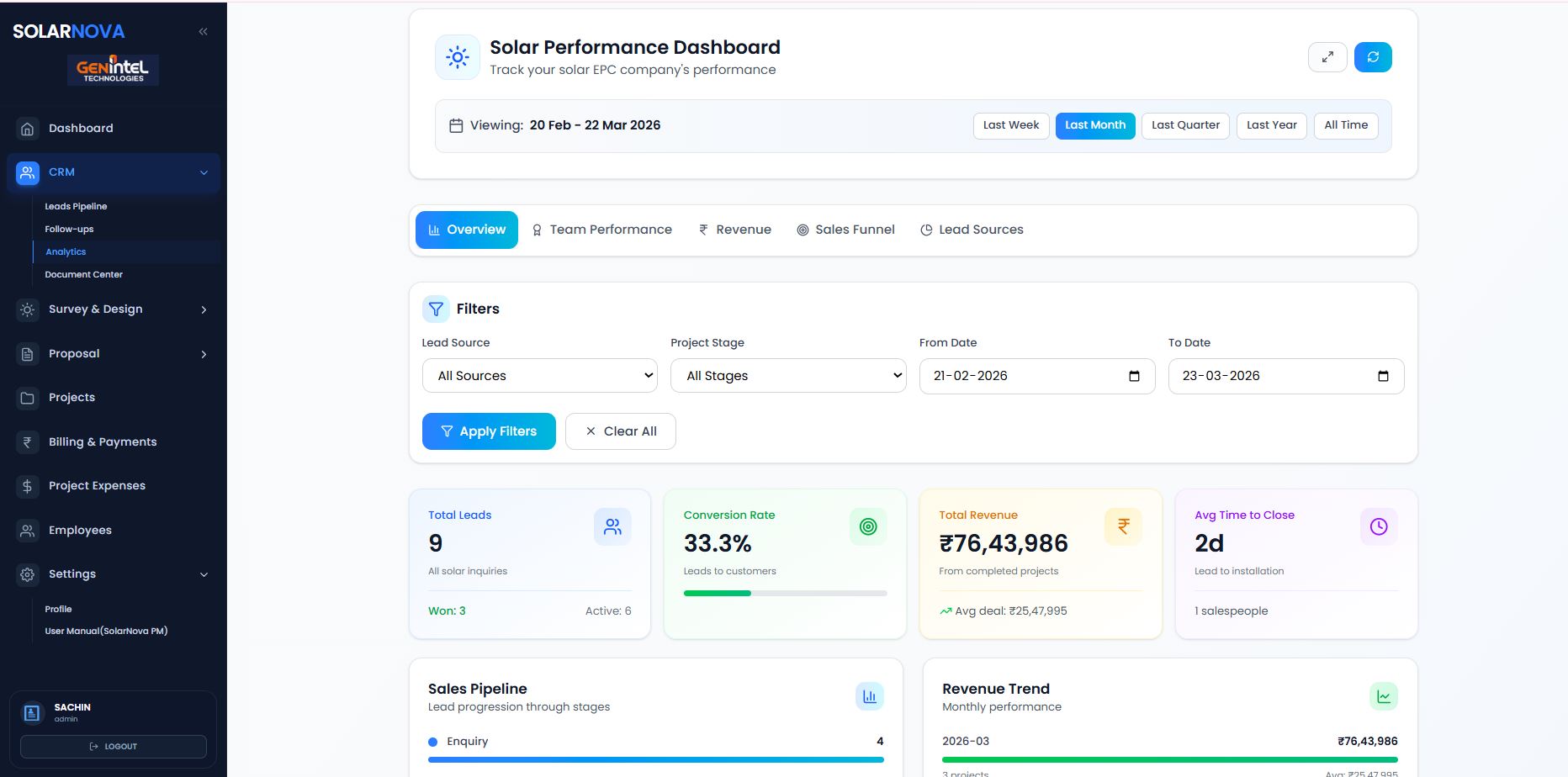Collapse the sidebar with double-chevron icon
This screenshot has width=1568, height=777.
click(203, 32)
